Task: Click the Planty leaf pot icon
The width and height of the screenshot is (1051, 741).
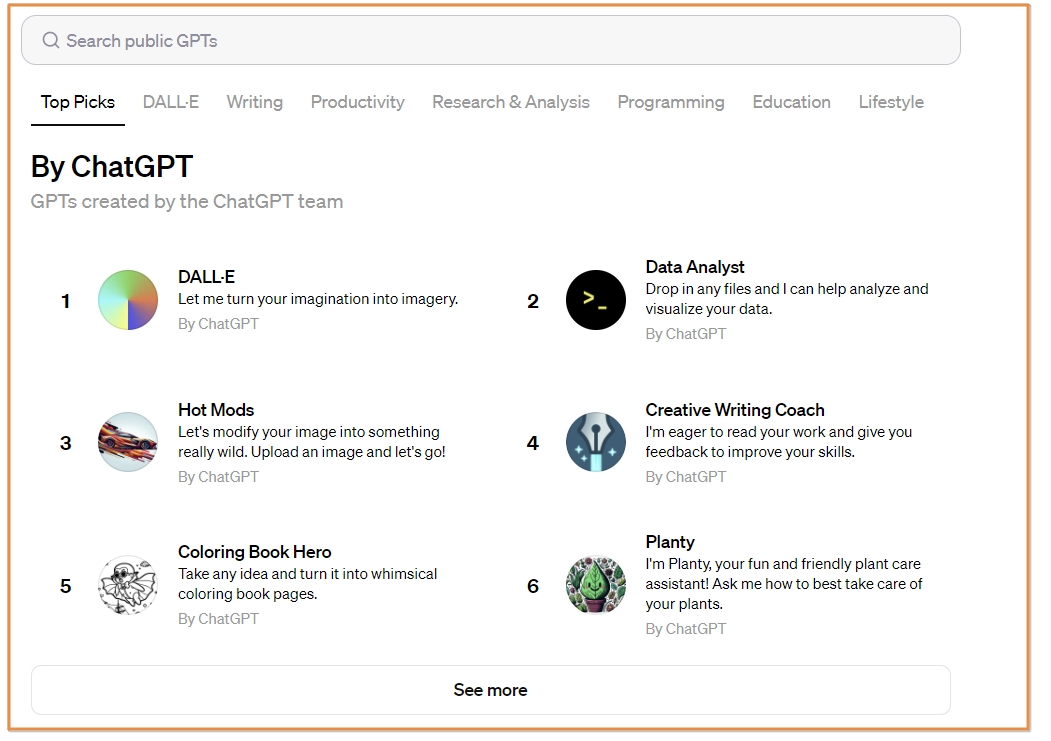Action: point(595,585)
